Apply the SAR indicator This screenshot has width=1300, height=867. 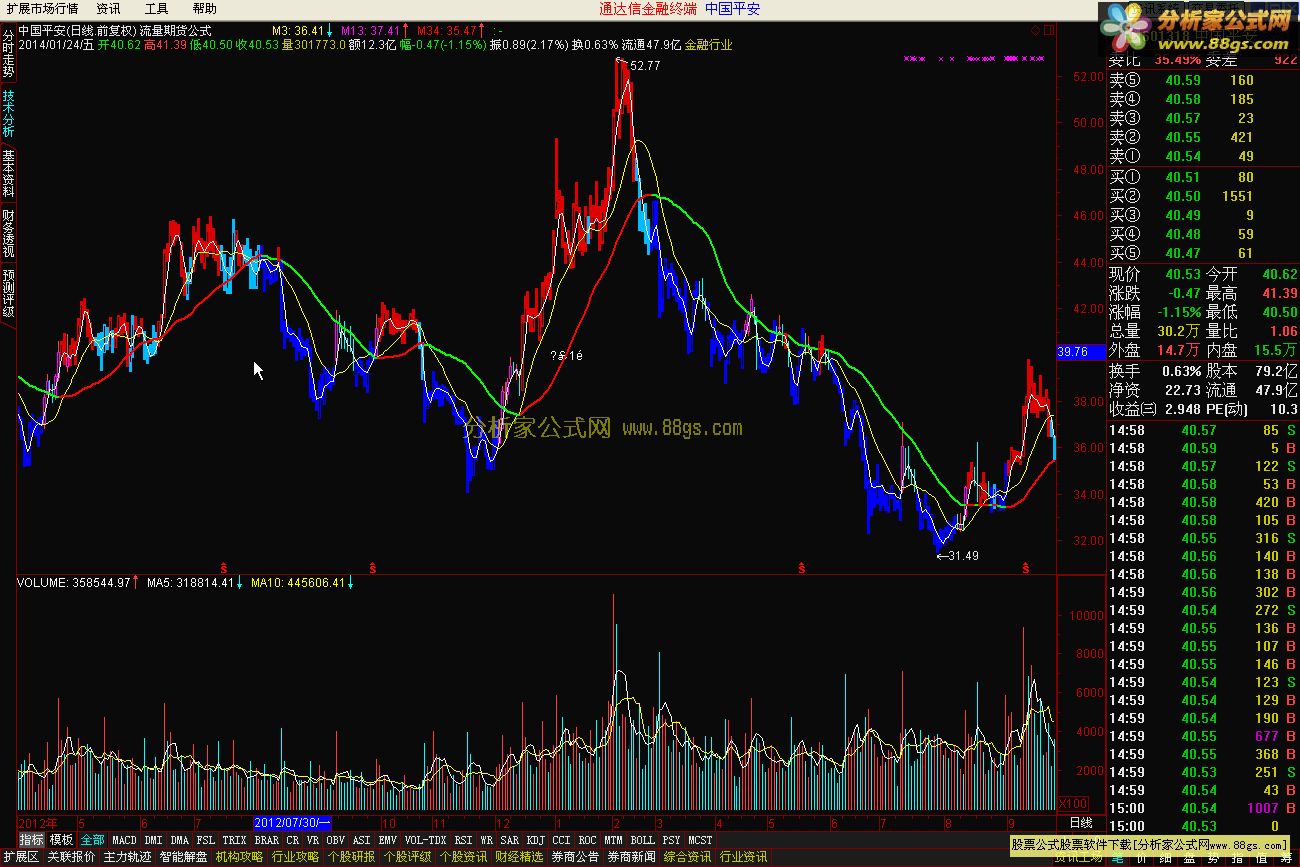coord(509,840)
